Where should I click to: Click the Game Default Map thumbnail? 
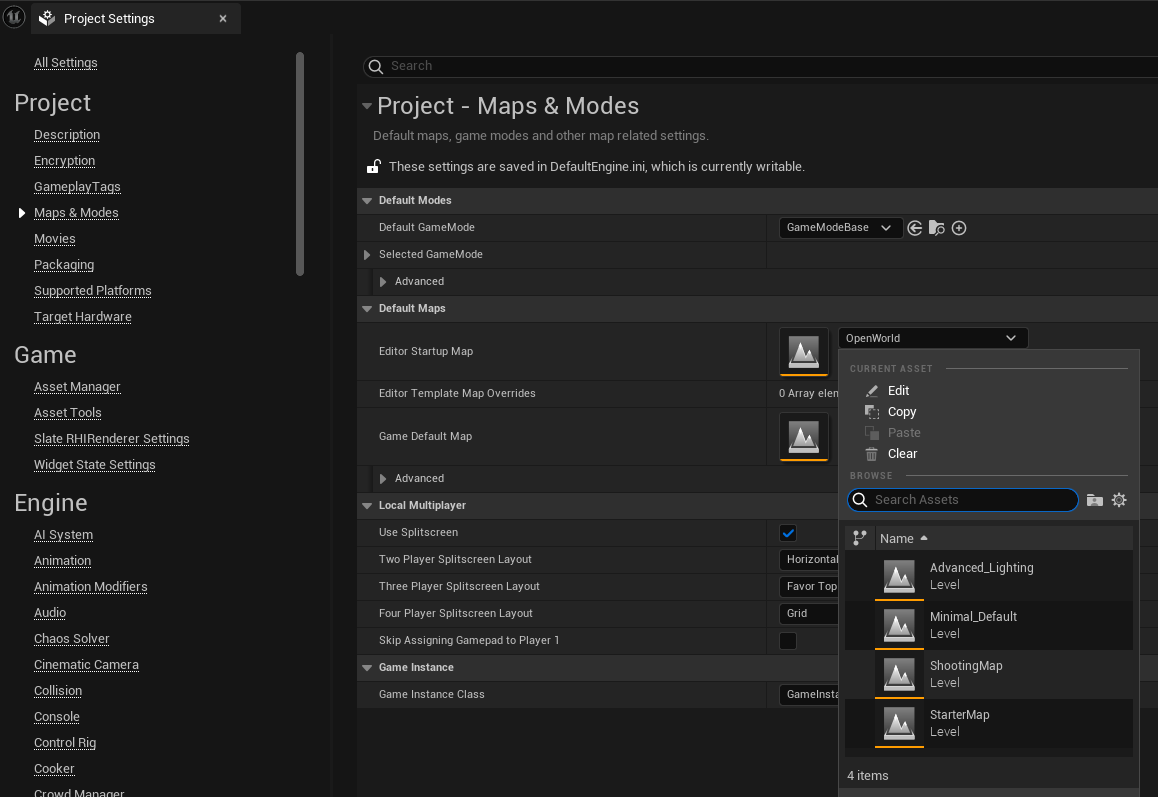804,437
